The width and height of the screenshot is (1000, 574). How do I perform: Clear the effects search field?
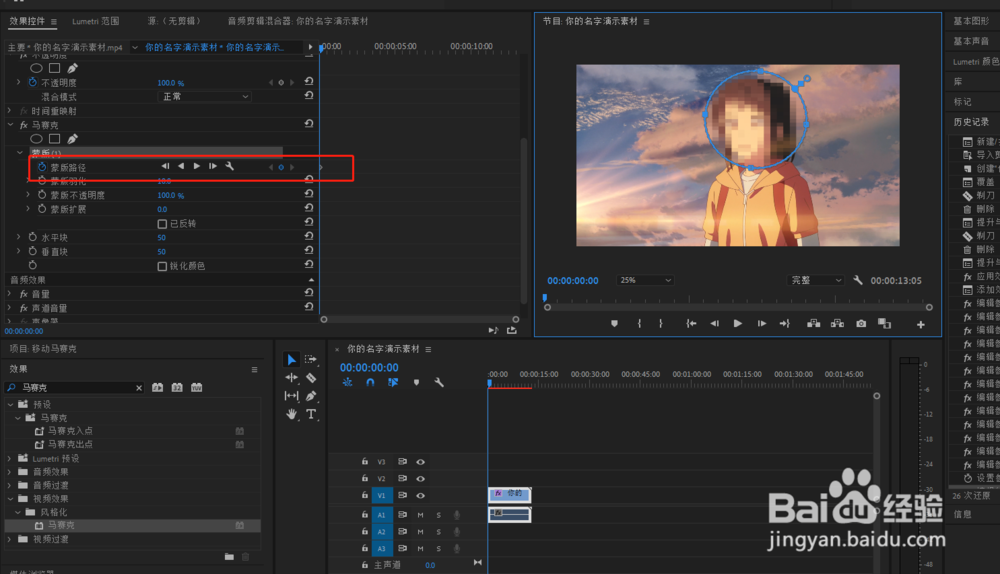[139, 388]
